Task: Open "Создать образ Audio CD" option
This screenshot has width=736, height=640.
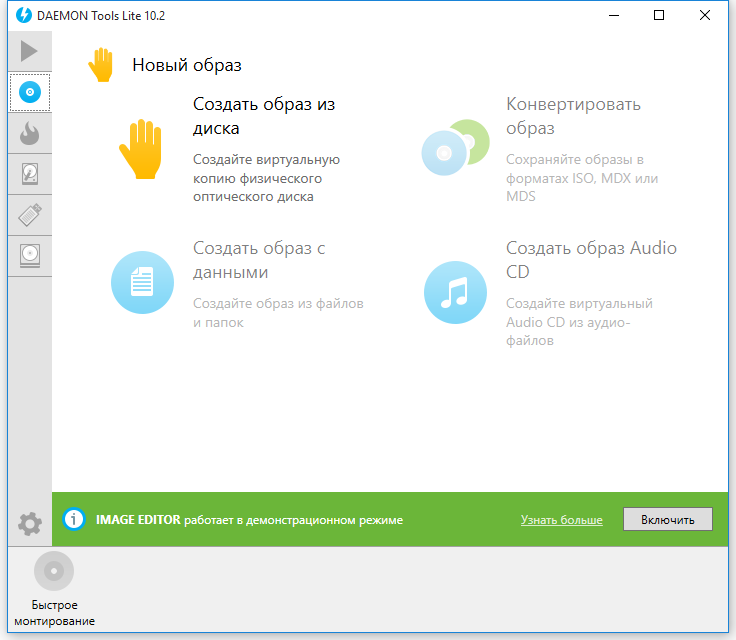Action: pos(590,260)
